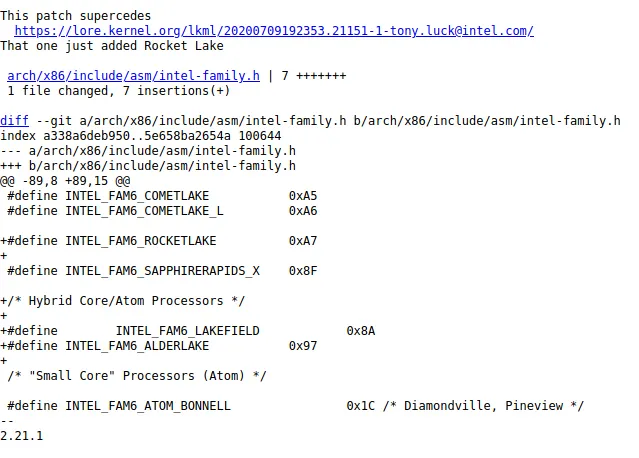Click the '--- a/arch/x86' old file header line

148,151
